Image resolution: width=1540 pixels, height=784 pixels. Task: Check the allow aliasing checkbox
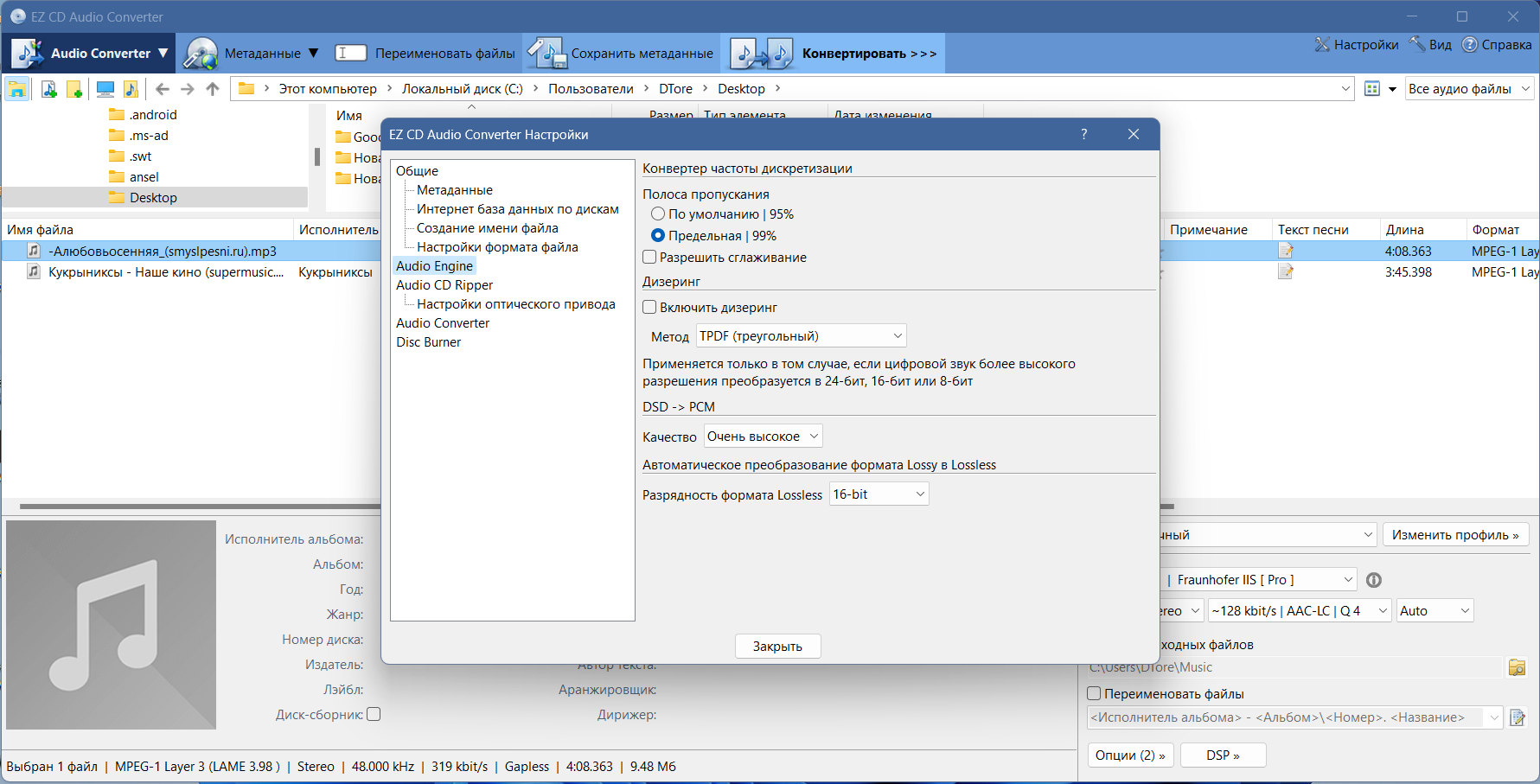click(x=649, y=257)
